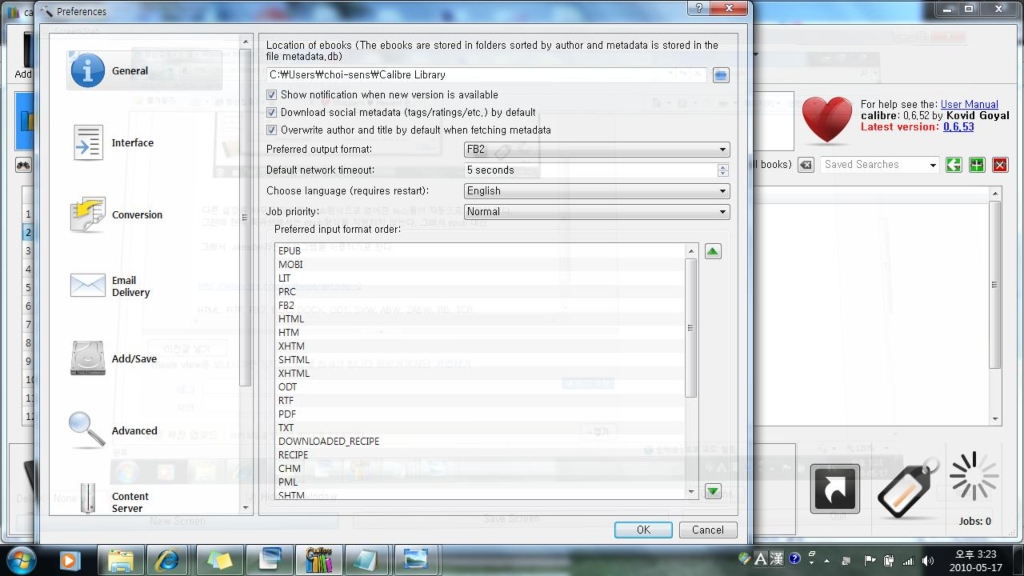The image size is (1024, 576).
Task: Select DOWNLOADED_RECIPE in input format list
Action: 481,441
